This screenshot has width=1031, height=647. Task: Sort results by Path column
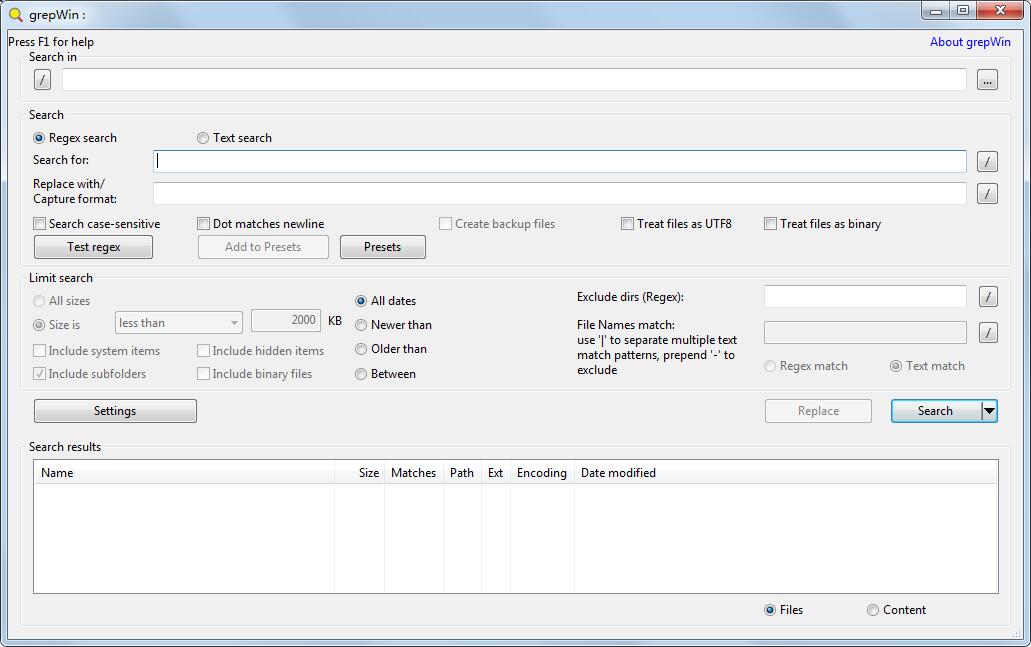click(x=462, y=473)
